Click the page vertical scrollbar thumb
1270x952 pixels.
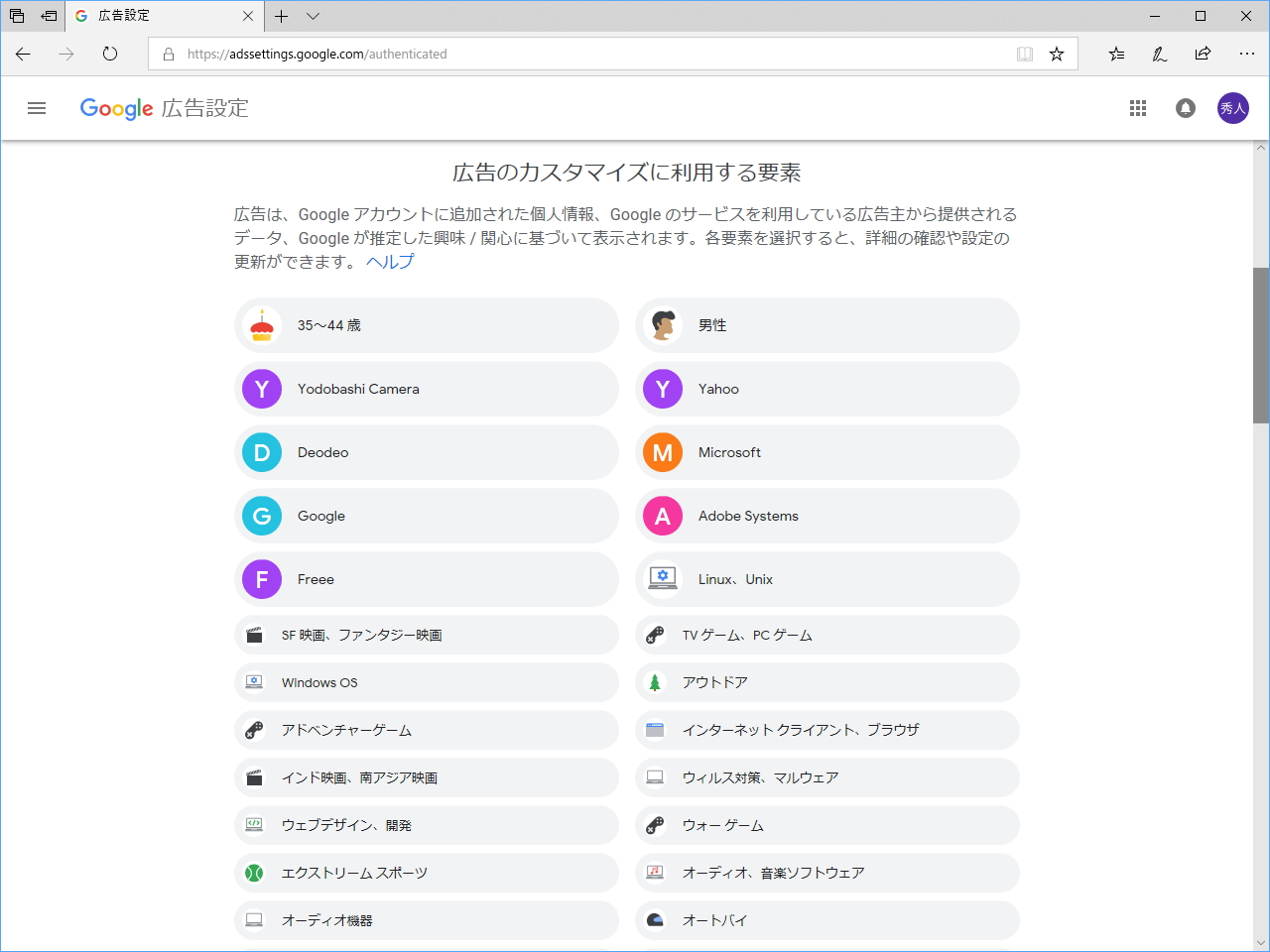1261,345
